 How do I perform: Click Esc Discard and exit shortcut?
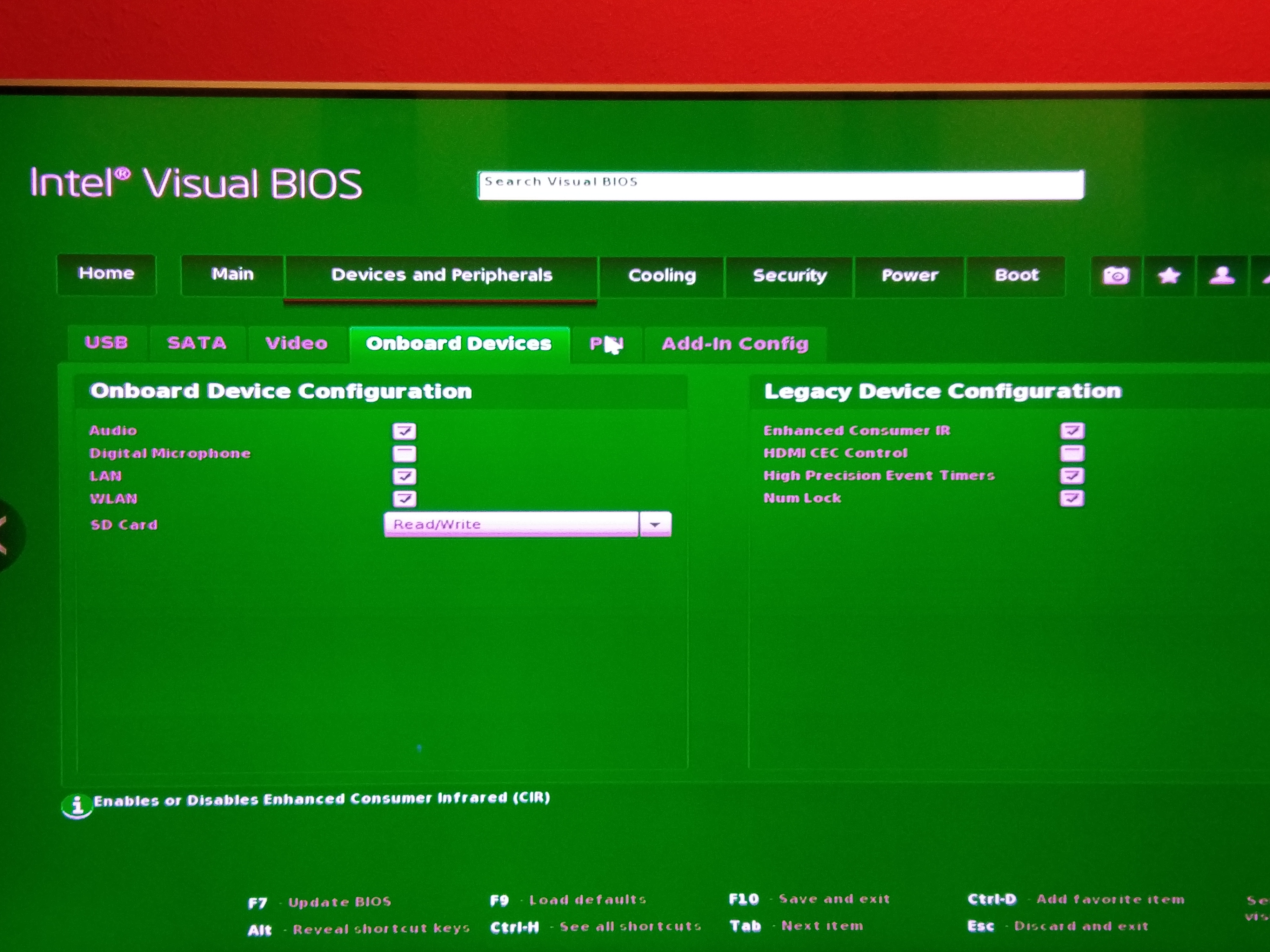click(1058, 926)
